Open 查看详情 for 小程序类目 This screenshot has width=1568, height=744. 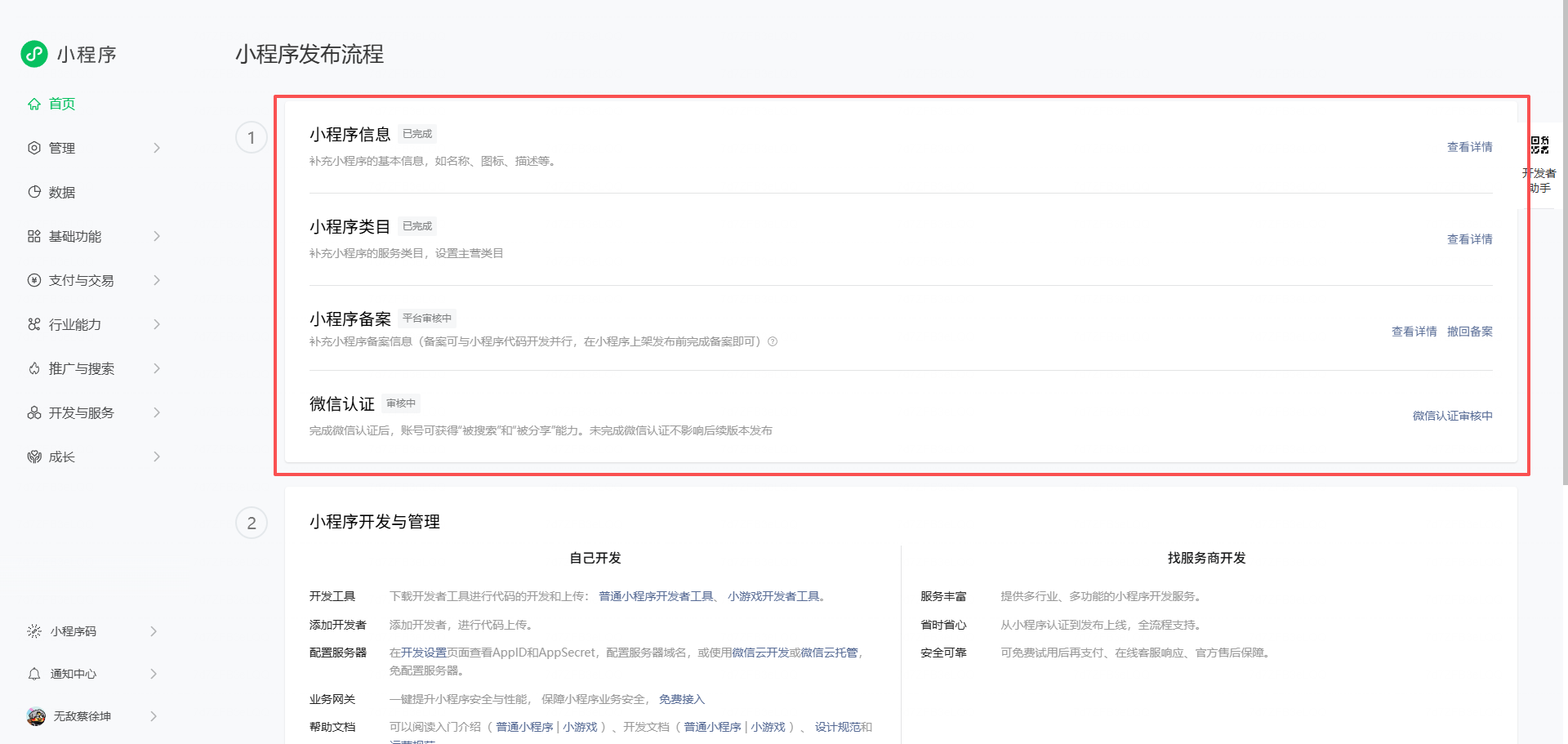1470,239
